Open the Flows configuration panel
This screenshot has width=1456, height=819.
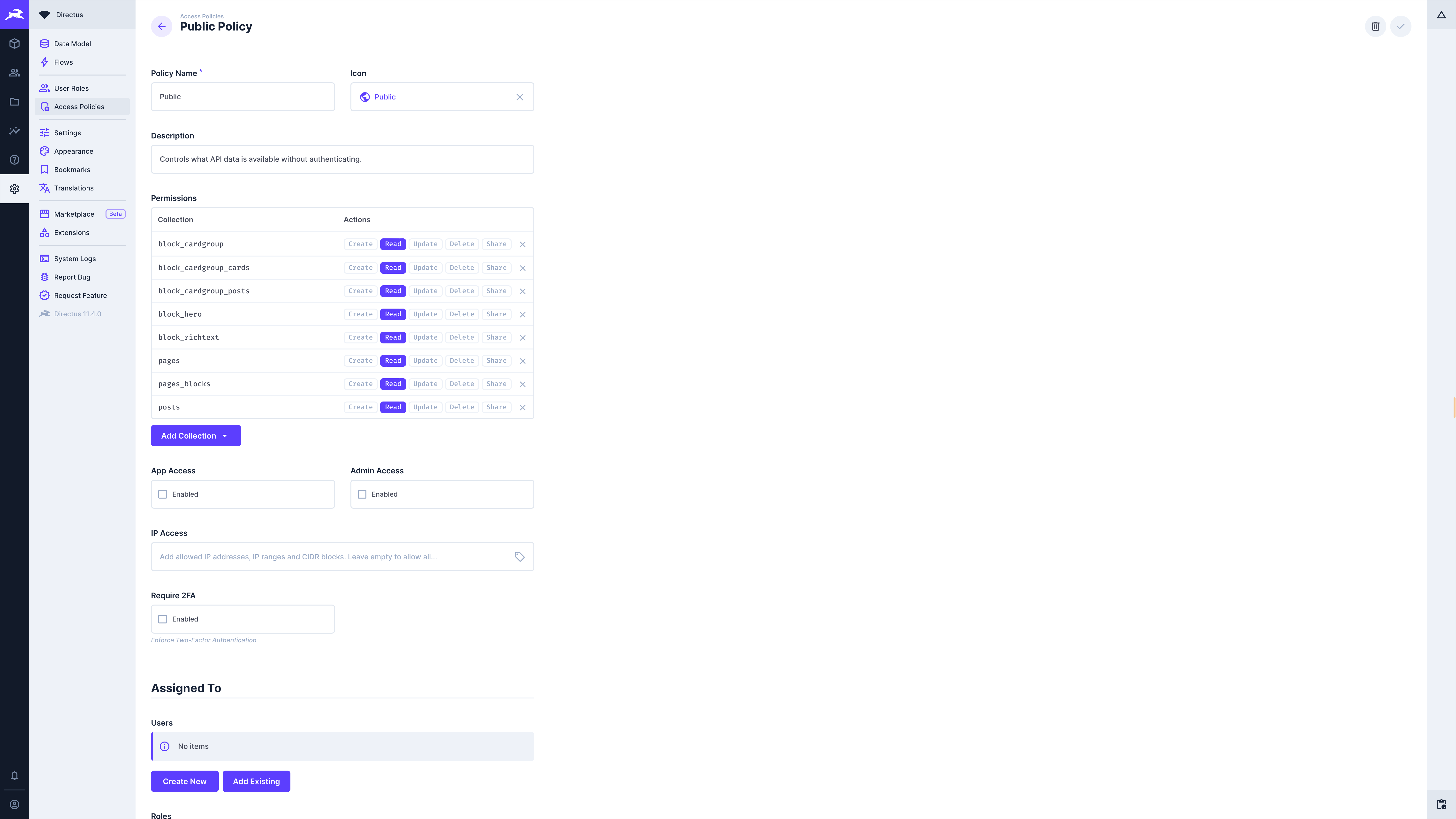pyautogui.click(x=63, y=62)
